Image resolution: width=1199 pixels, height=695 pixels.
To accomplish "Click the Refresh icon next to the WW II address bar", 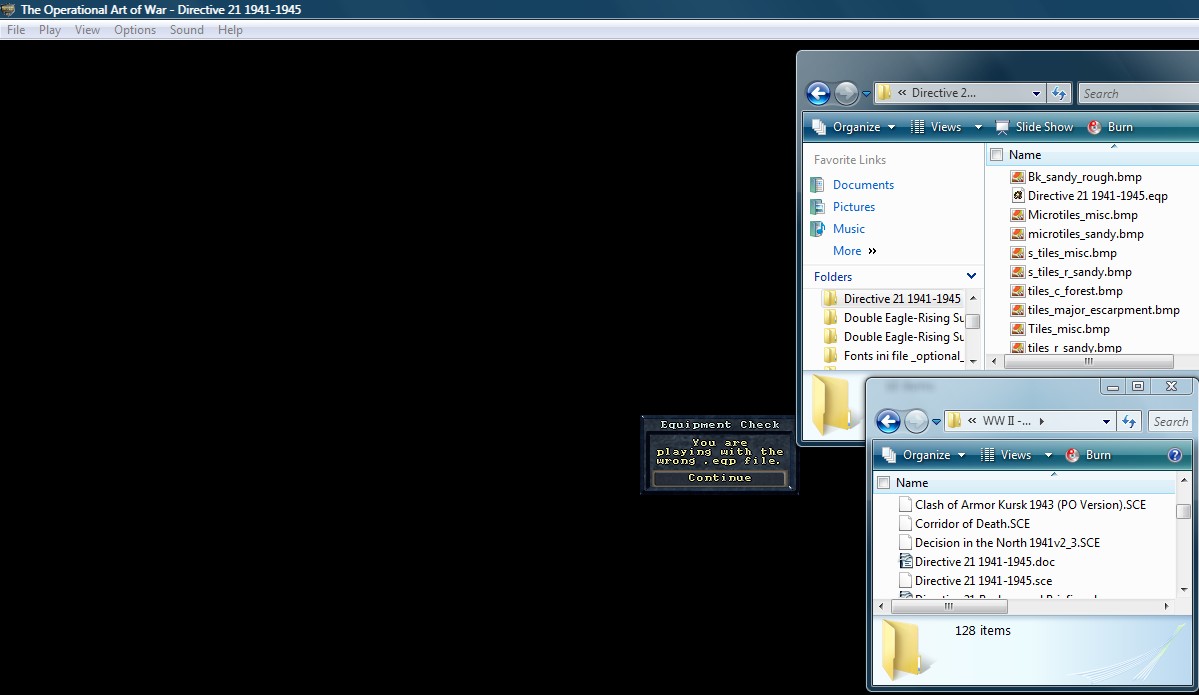I will pyautogui.click(x=1128, y=421).
